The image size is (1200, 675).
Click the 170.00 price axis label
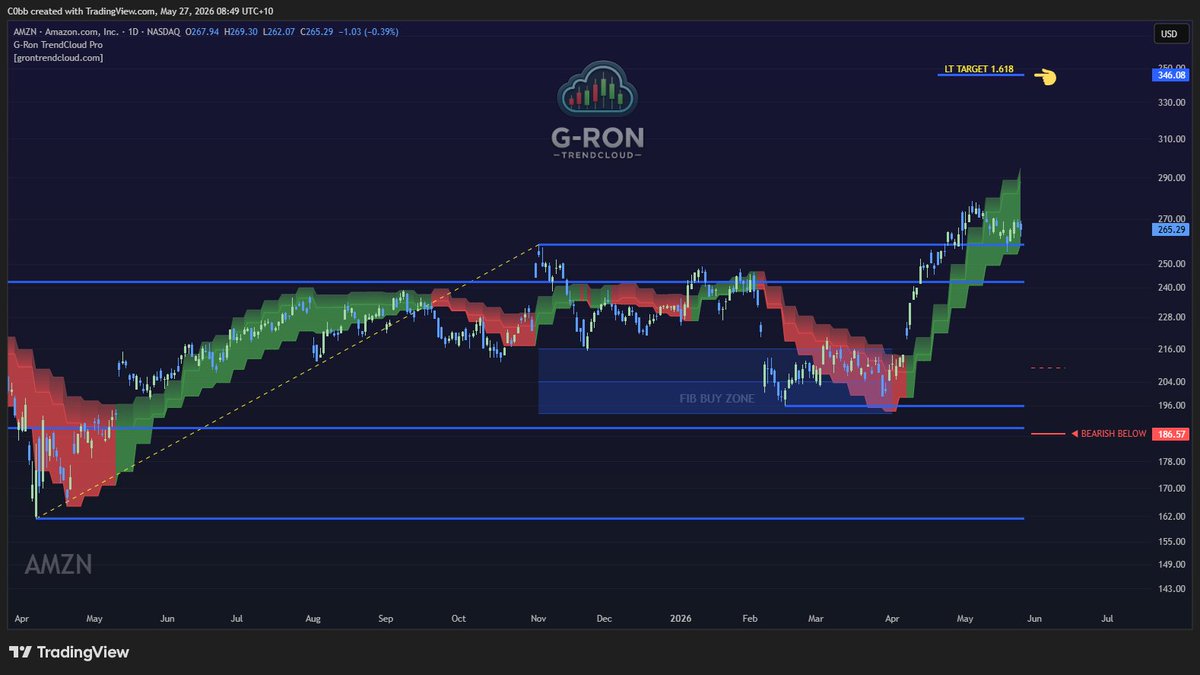click(x=1172, y=489)
